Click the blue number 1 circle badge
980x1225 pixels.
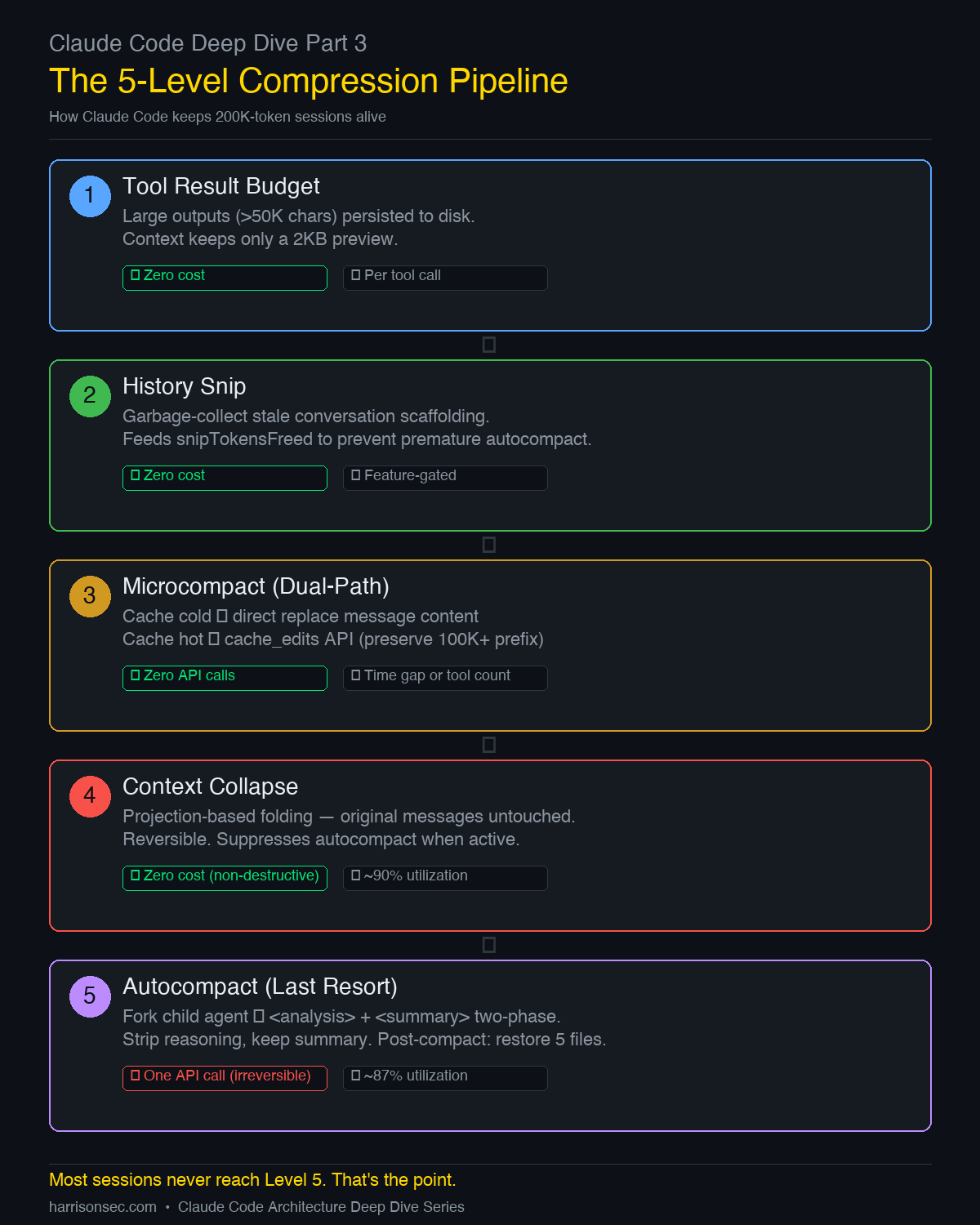pyautogui.click(x=90, y=196)
